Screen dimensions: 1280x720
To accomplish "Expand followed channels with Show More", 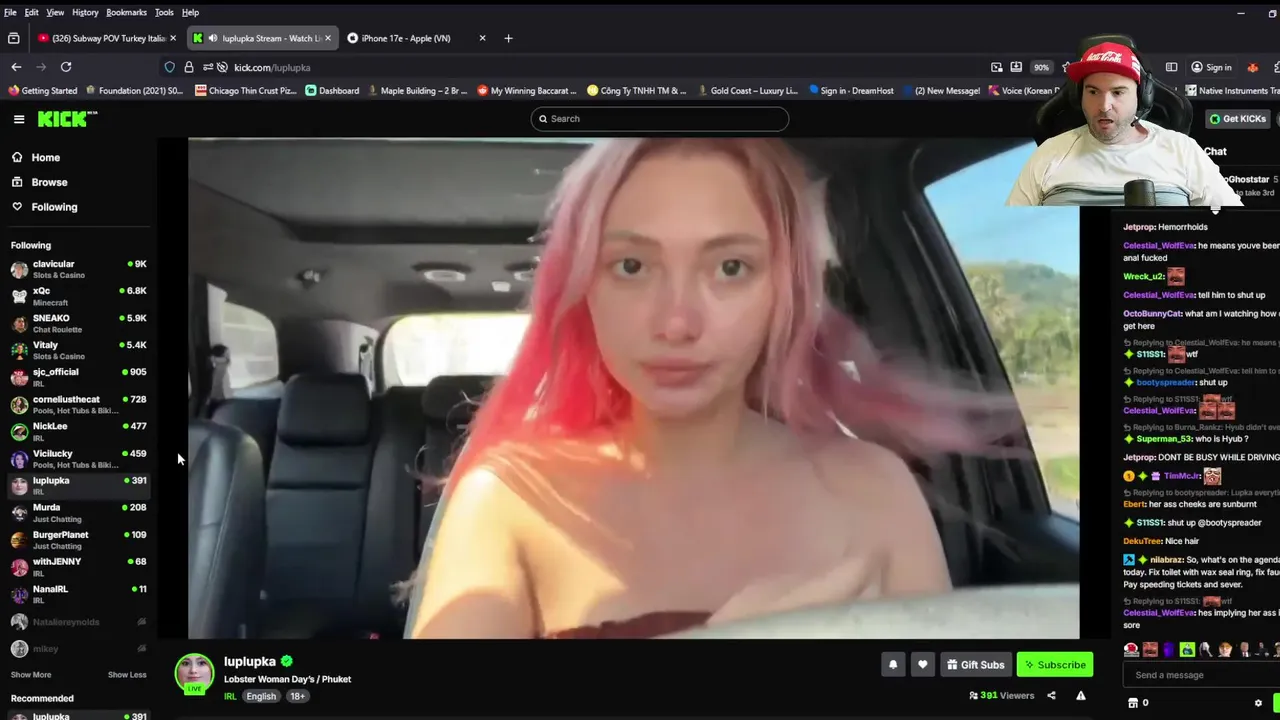I will click(31, 675).
